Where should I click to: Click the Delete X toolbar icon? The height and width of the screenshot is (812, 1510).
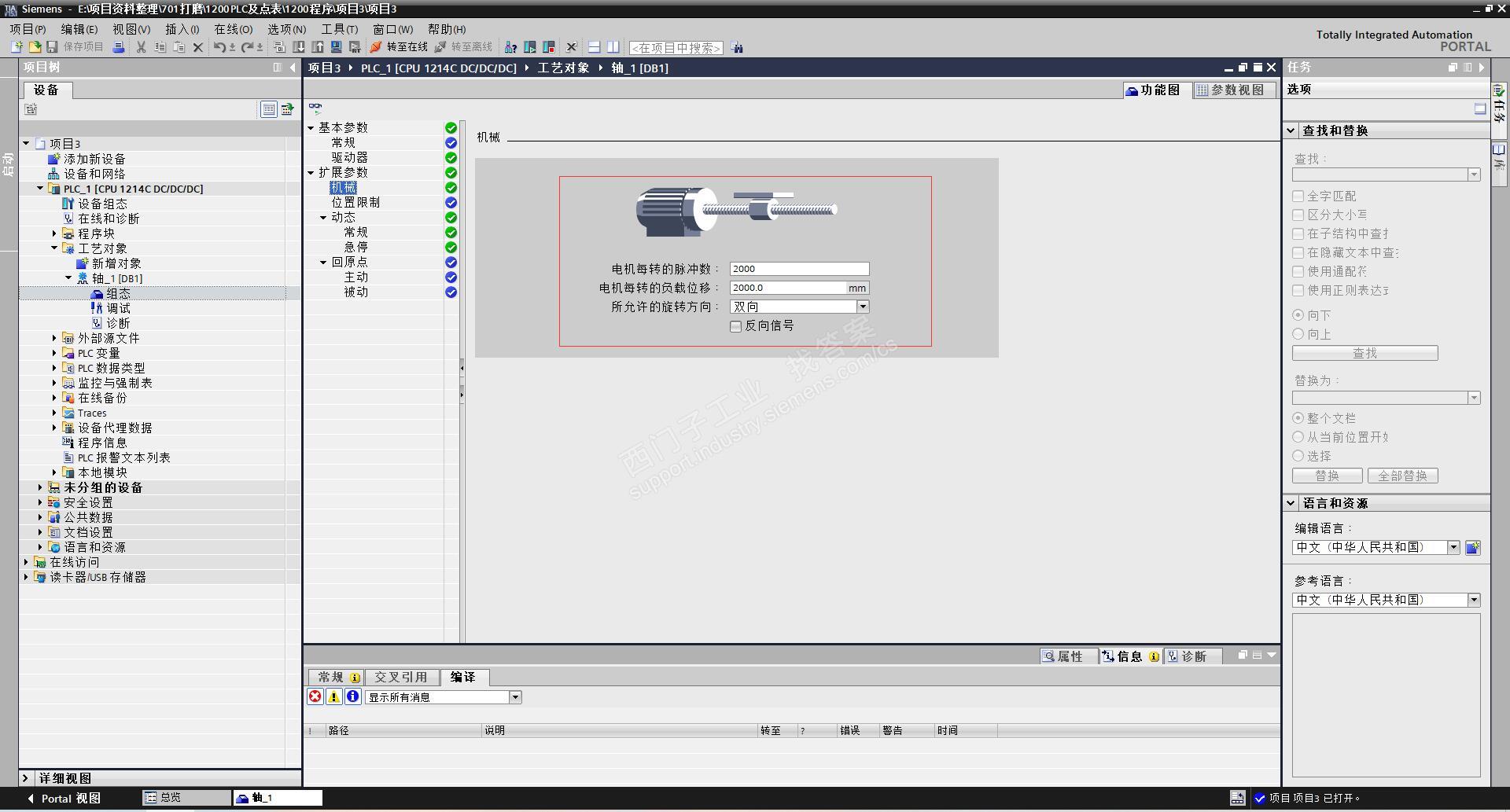(198, 47)
